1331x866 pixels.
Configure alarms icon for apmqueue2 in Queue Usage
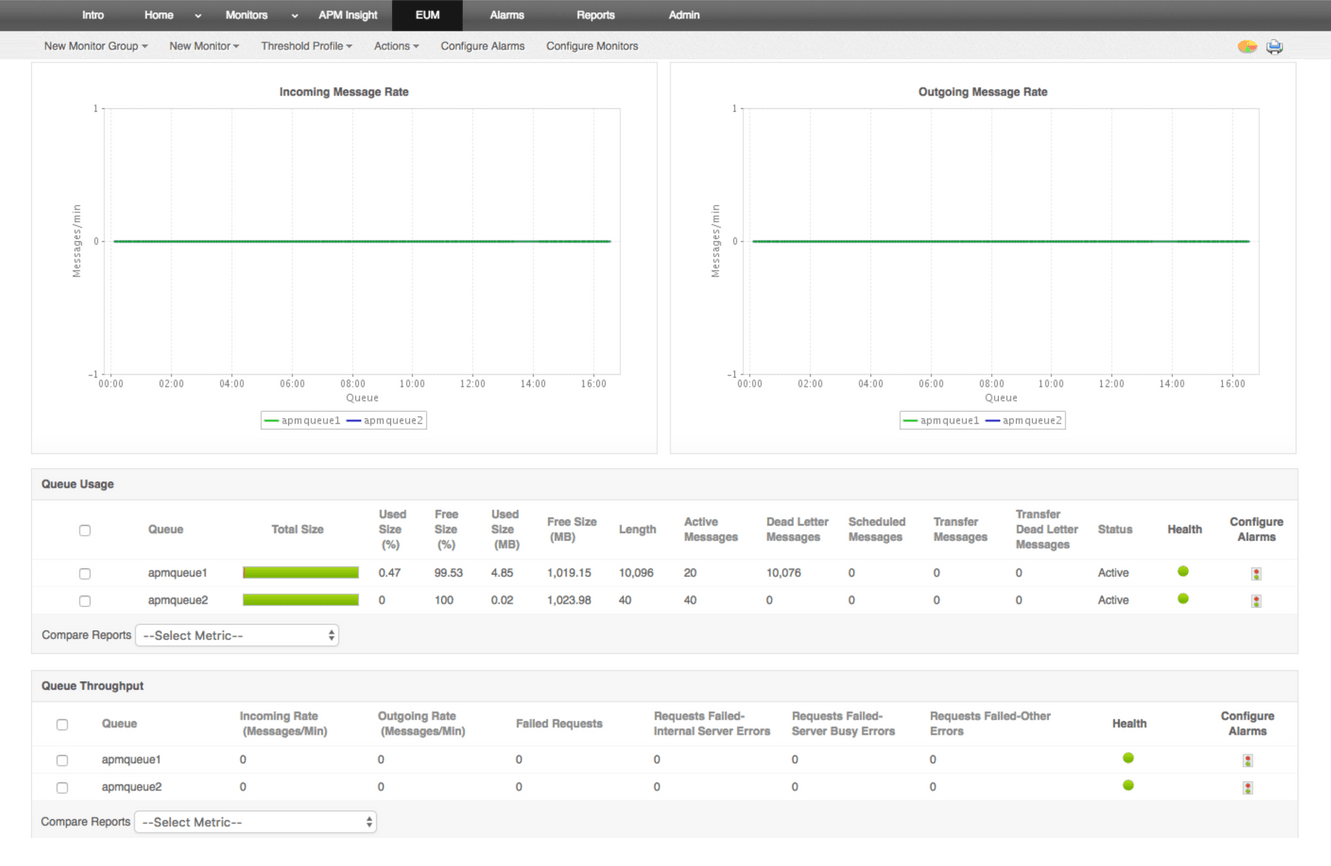coord(1256,601)
